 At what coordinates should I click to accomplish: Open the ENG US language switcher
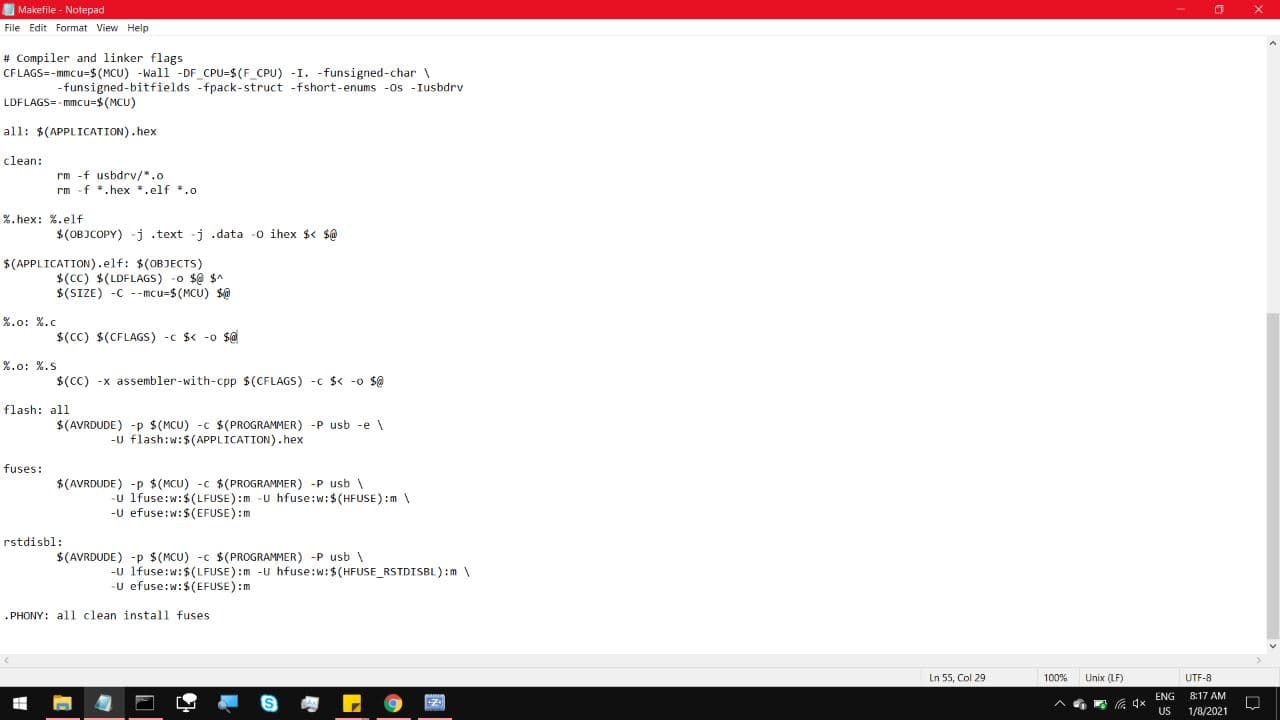point(1165,704)
